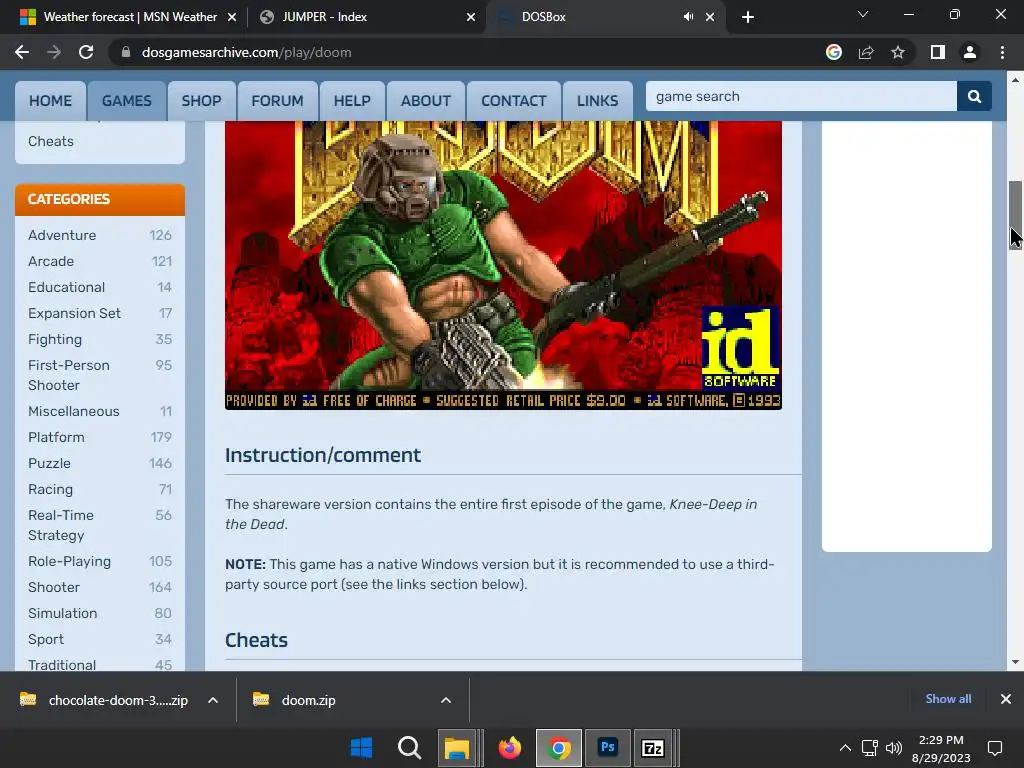
Task: Bookmark this page with star icon
Action: pos(898,52)
